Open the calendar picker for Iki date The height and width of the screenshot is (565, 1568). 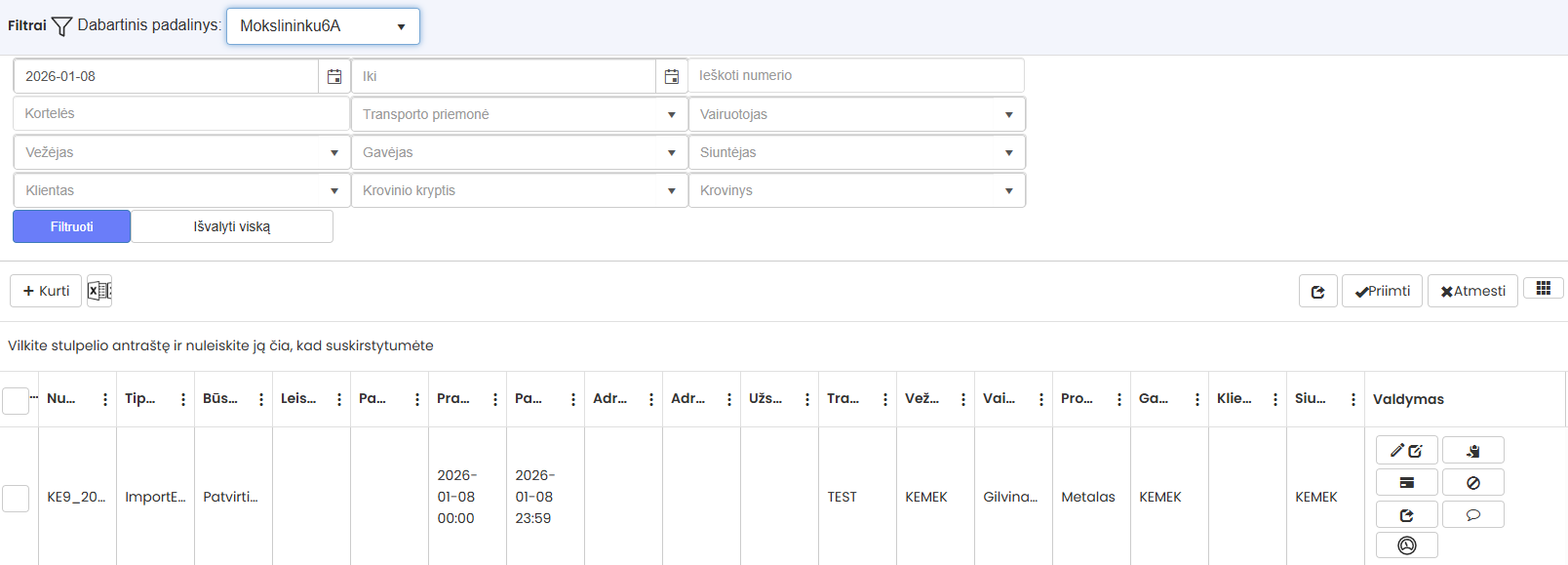coord(672,76)
